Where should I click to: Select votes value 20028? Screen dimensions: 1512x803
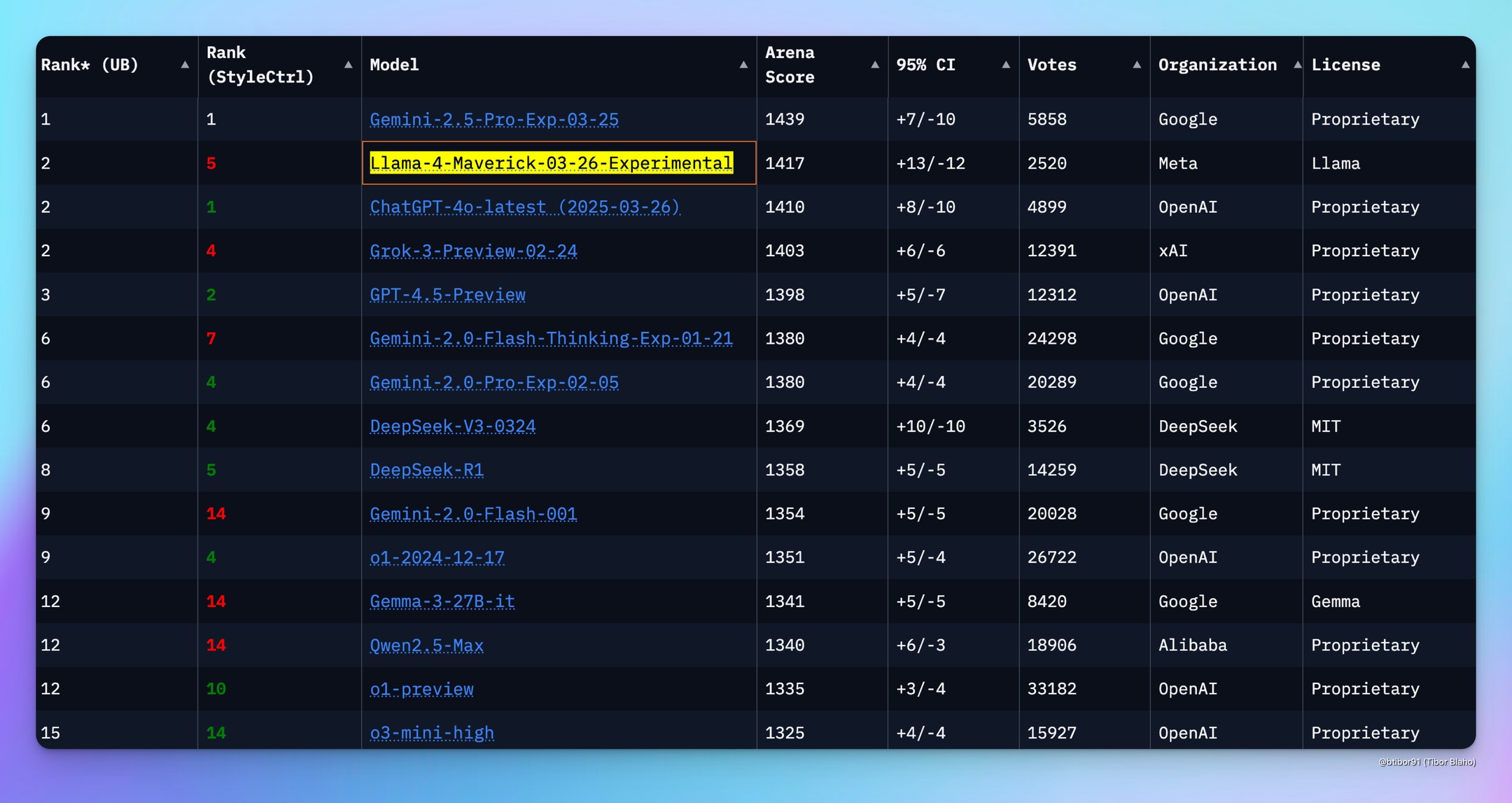point(1052,514)
